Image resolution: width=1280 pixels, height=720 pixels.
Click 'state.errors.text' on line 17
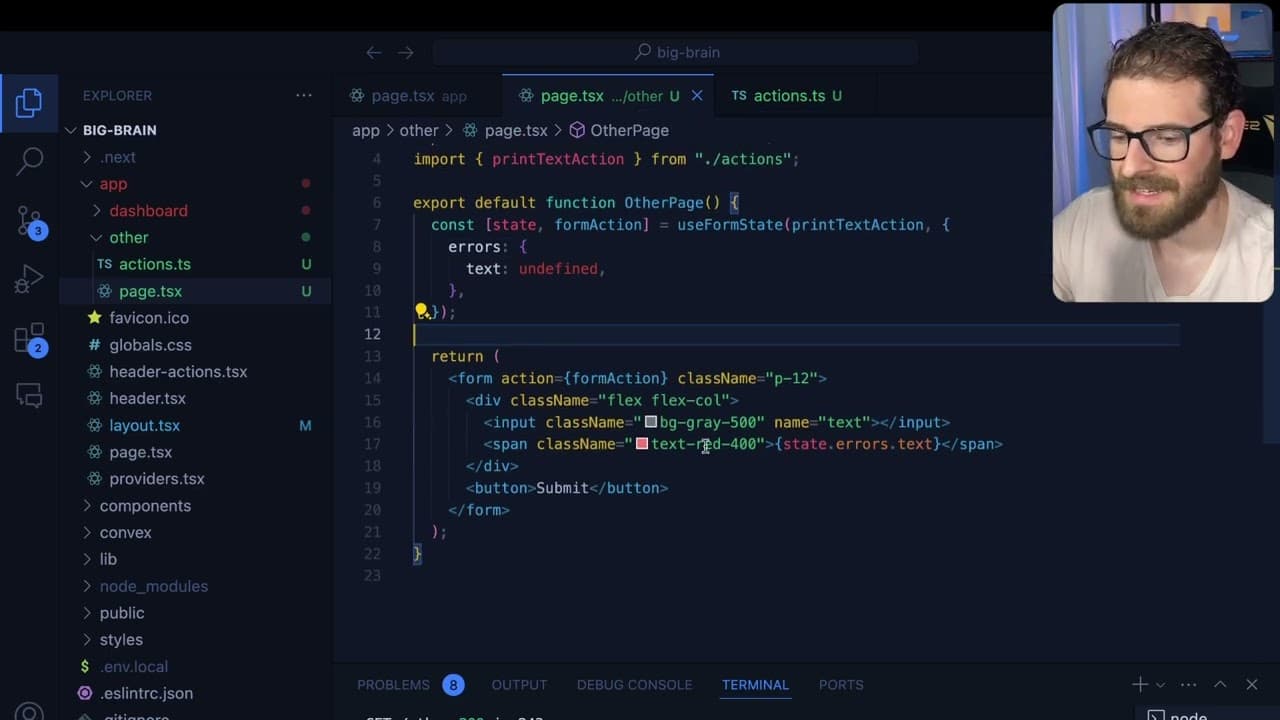858,444
